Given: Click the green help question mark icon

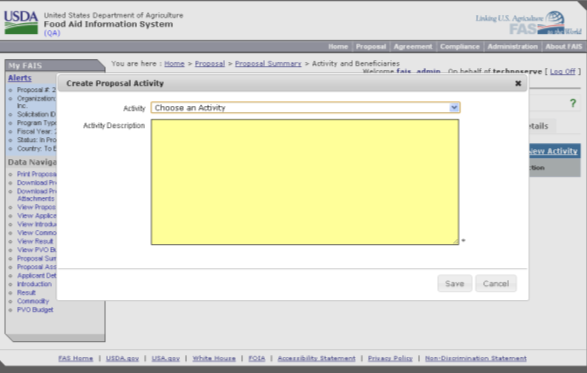Looking at the screenshot, I should coord(573,103).
